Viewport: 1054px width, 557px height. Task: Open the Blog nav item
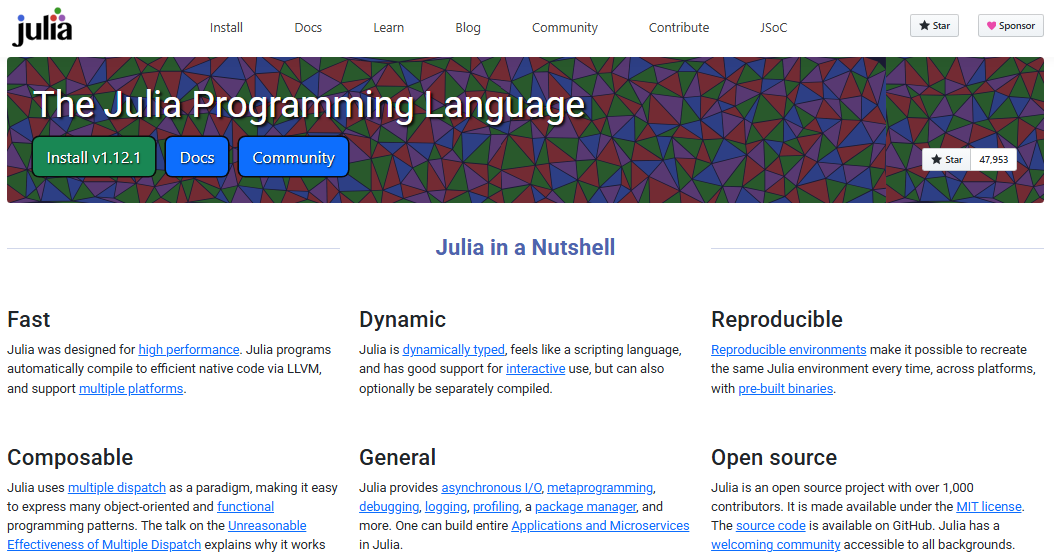click(x=468, y=28)
